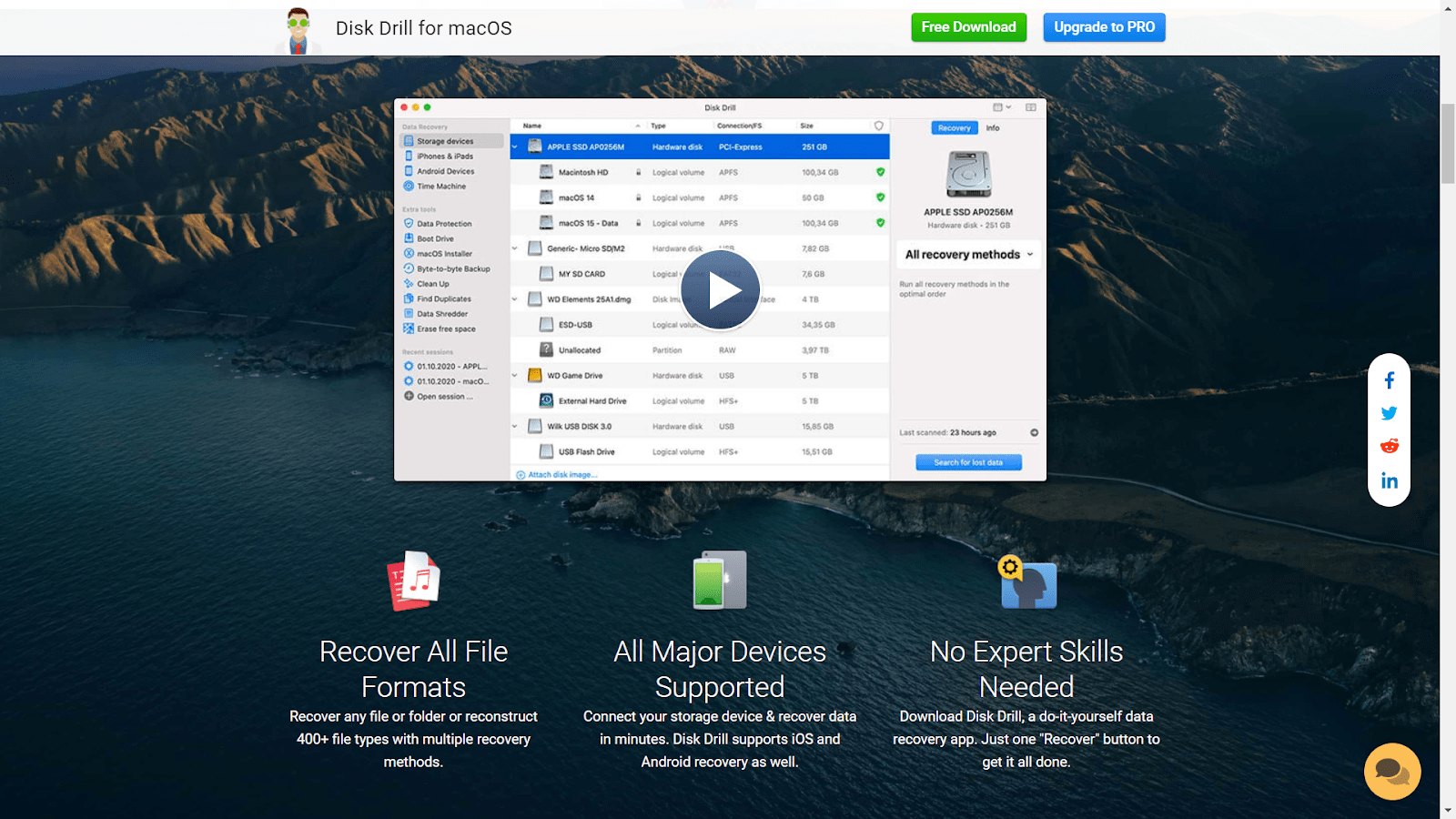The width and height of the screenshot is (1456, 819).
Task: Click the page's vertical scrollbar thumb
Action: (x=1448, y=144)
